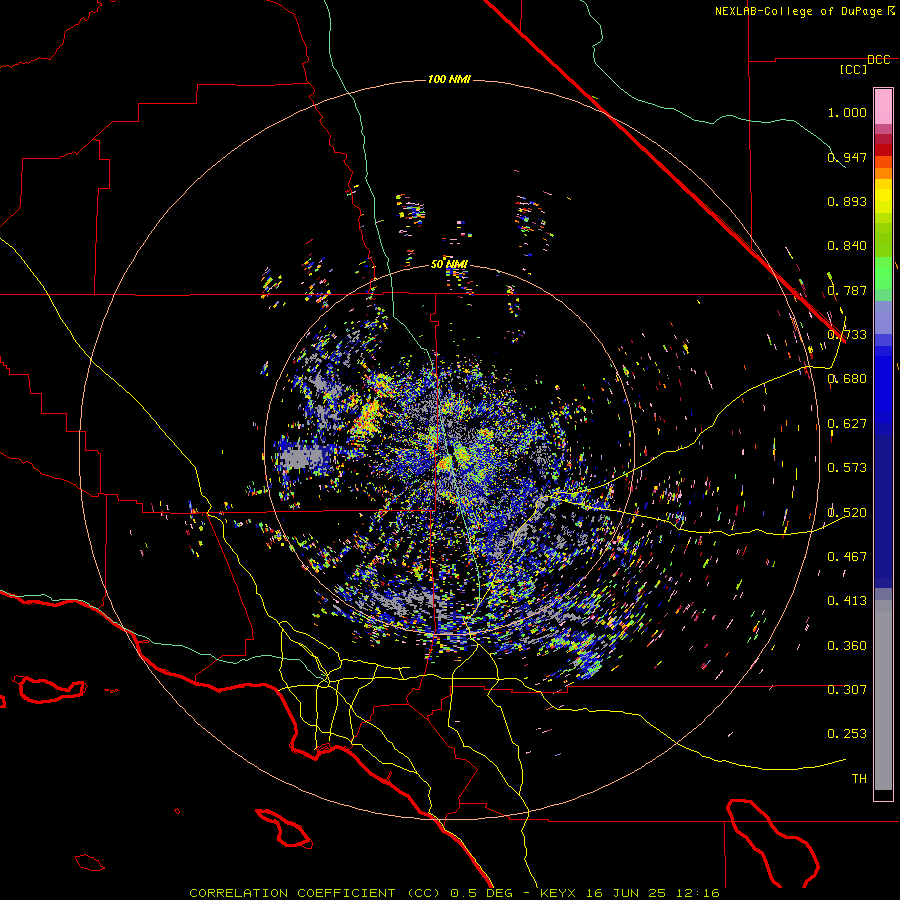Click the 0.573 legend value
The width and height of the screenshot is (900, 900).
[x=847, y=468]
